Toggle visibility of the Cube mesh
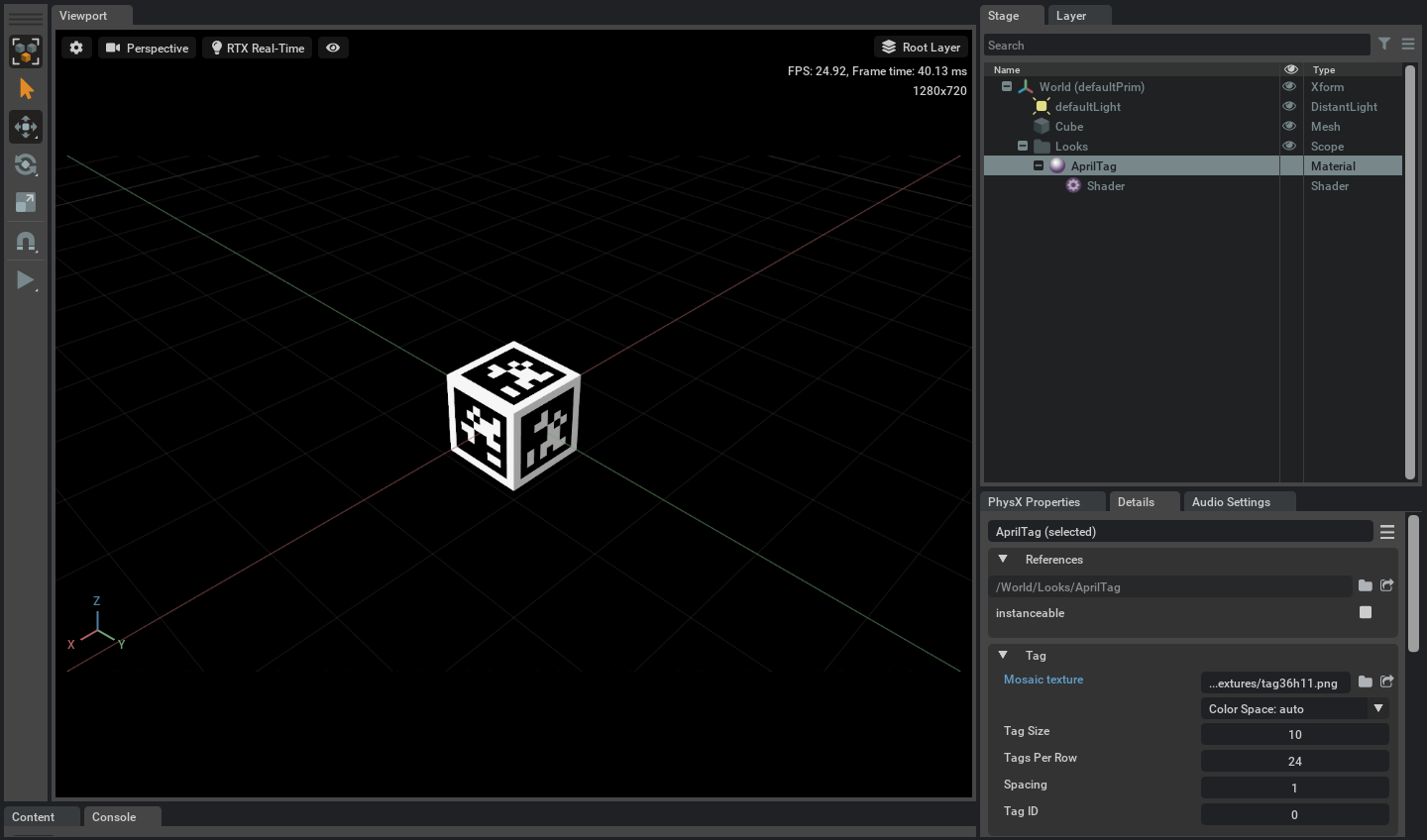This screenshot has width=1427, height=840. 1289,126
